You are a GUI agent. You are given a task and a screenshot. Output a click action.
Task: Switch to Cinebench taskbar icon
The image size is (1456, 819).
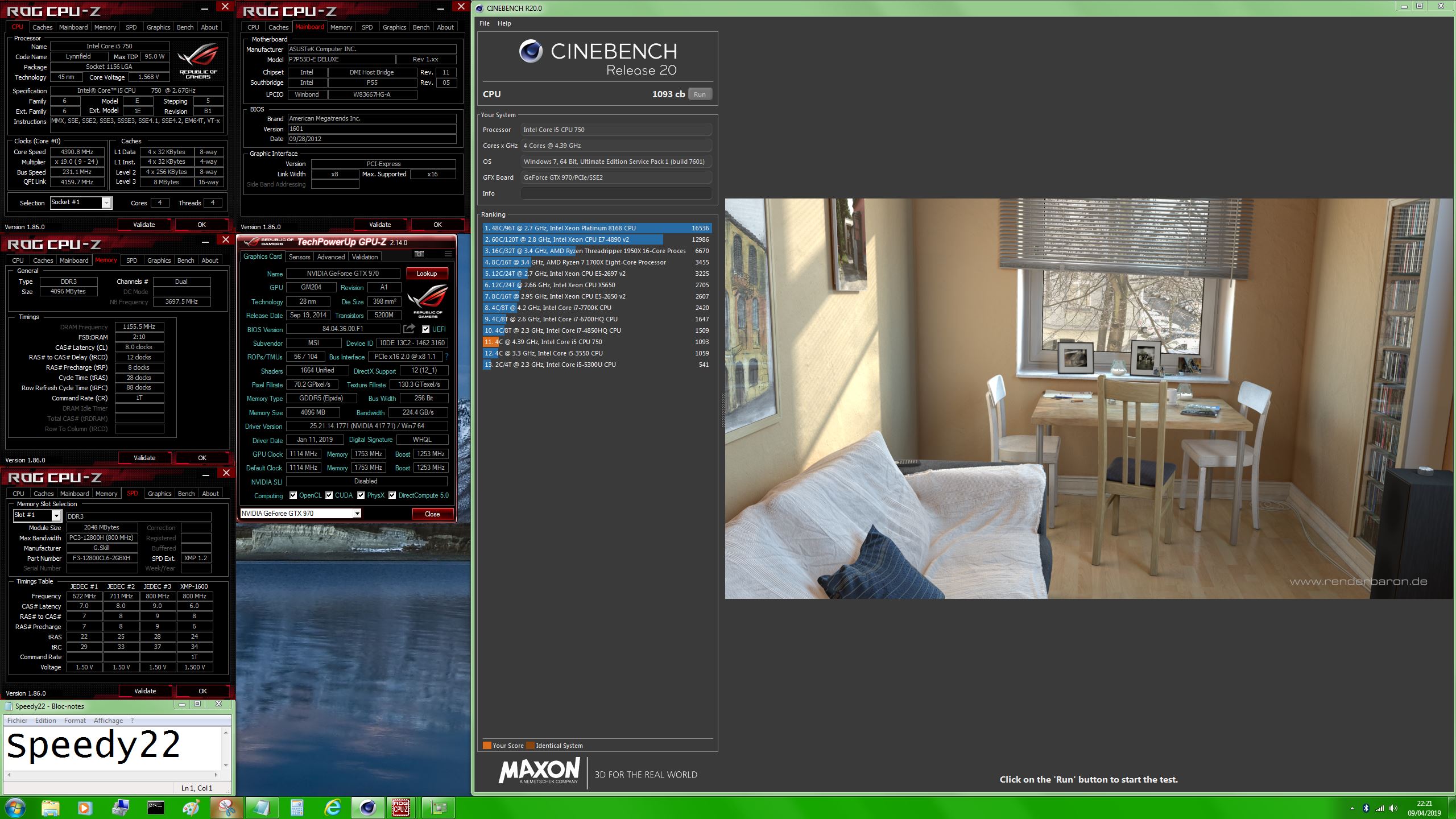(x=368, y=808)
